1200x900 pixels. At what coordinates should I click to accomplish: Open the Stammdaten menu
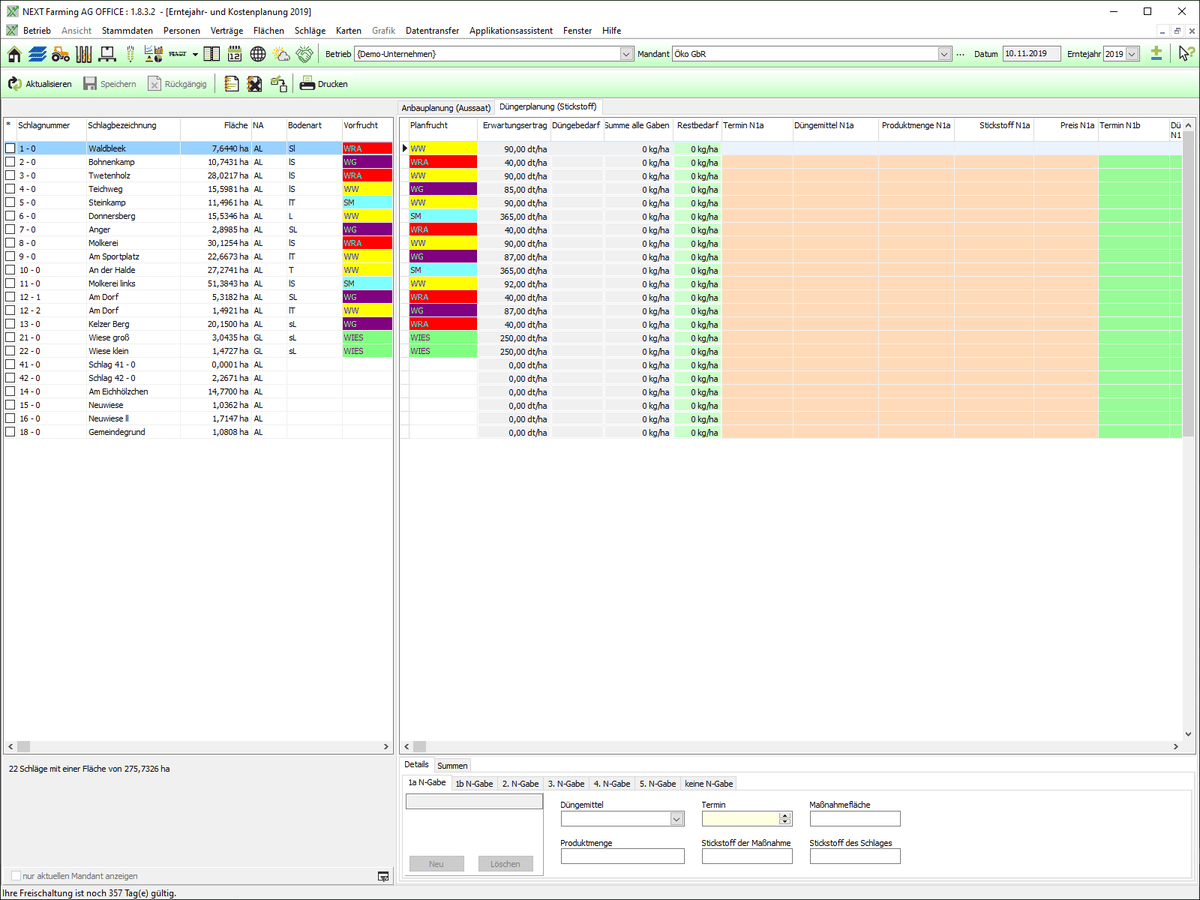127,31
